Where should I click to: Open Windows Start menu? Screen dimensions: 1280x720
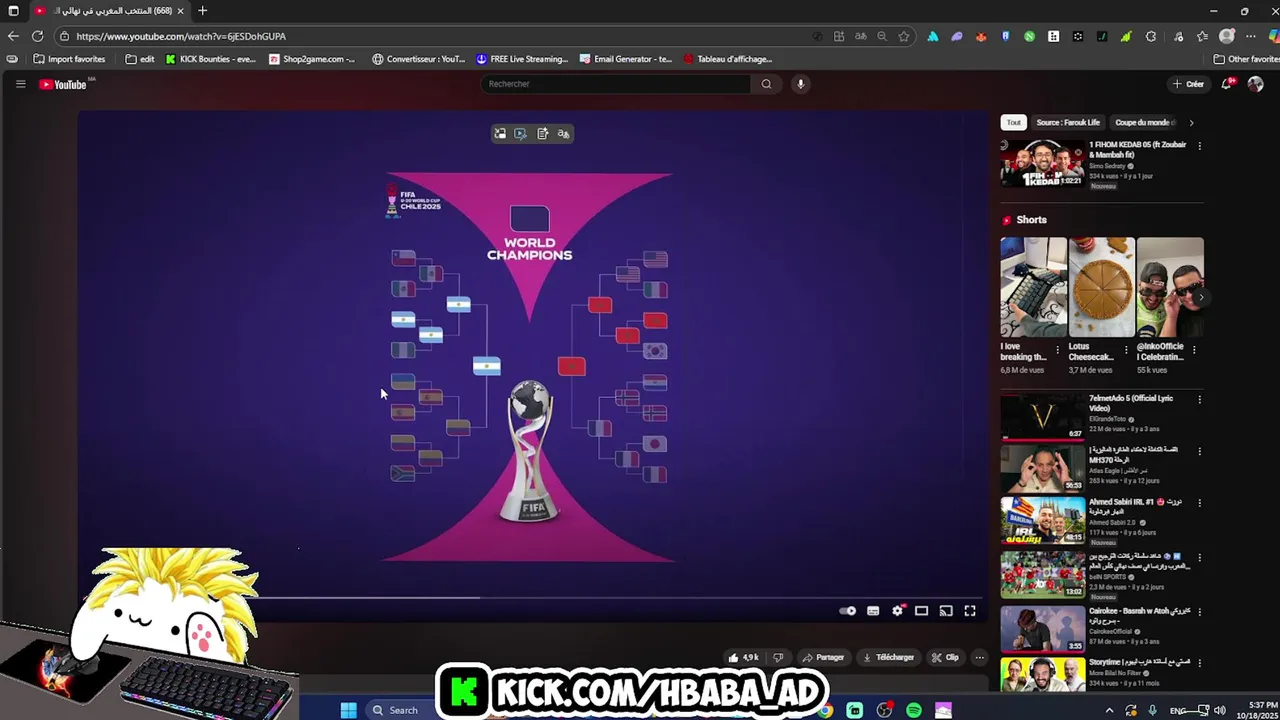[348, 710]
